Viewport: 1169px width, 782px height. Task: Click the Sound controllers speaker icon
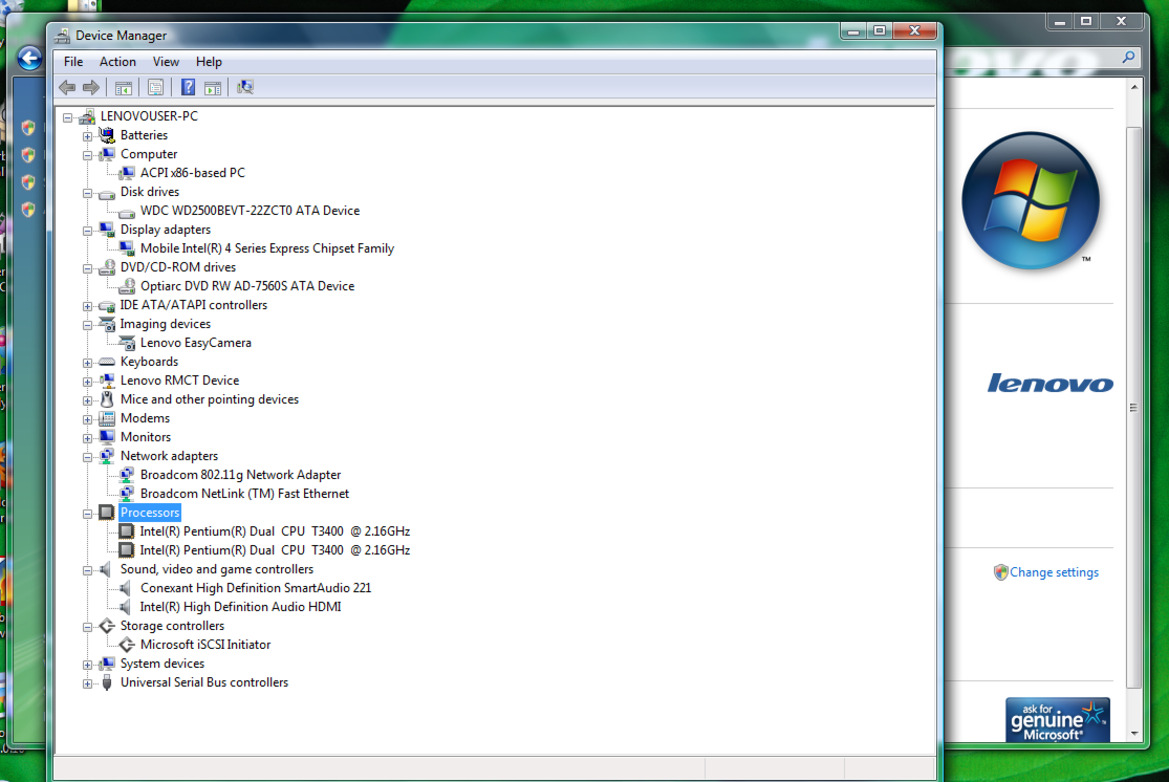click(x=107, y=569)
